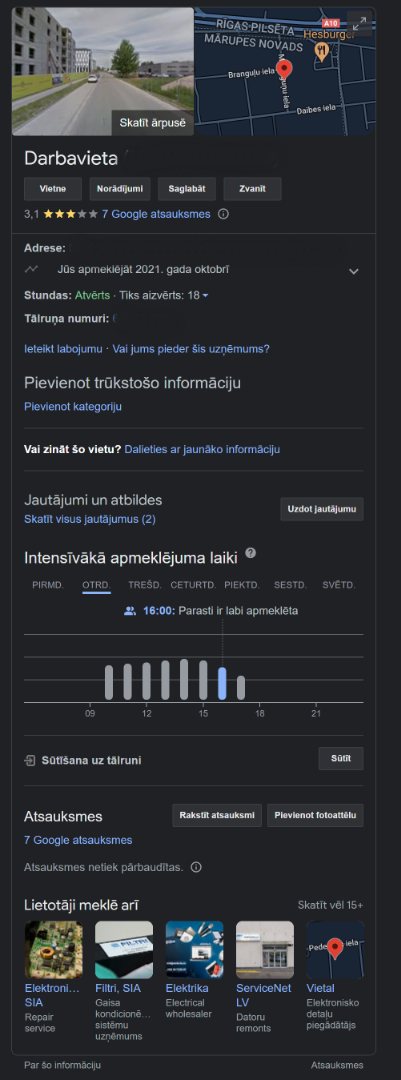Click the red location pin on the map
This screenshot has width=401, height=1080.
point(283,70)
